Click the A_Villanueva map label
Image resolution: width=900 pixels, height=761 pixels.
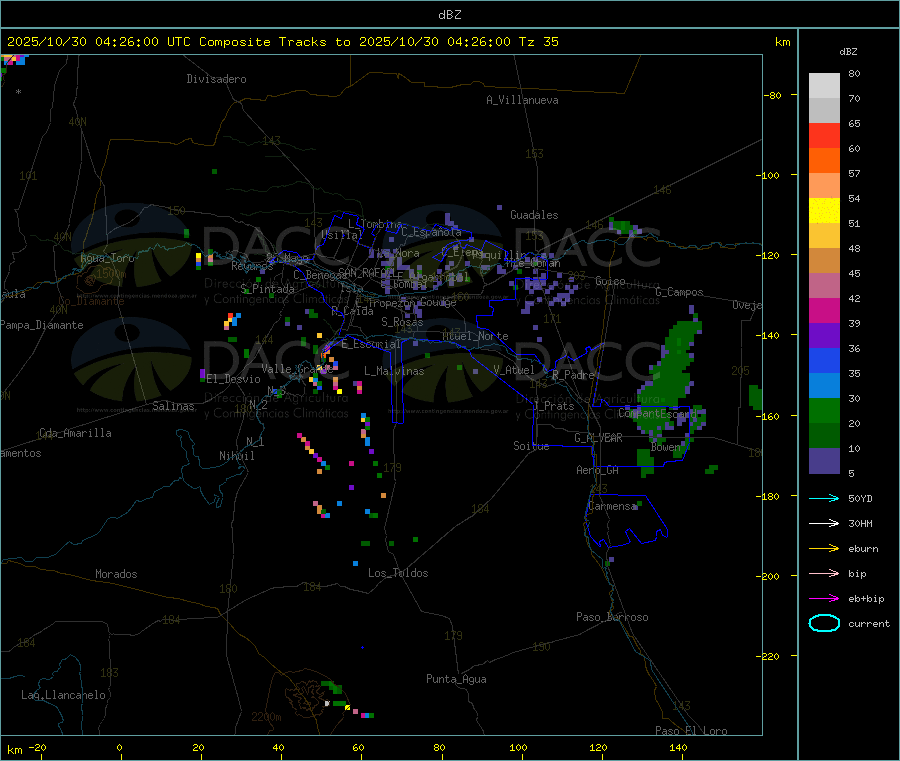[x=522, y=100]
